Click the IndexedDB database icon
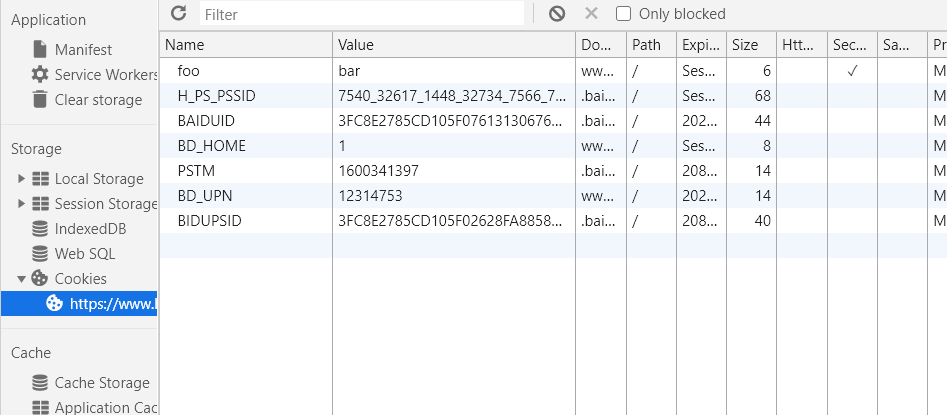This screenshot has width=947, height=415. pyautogui.click(x=40, y=229)
